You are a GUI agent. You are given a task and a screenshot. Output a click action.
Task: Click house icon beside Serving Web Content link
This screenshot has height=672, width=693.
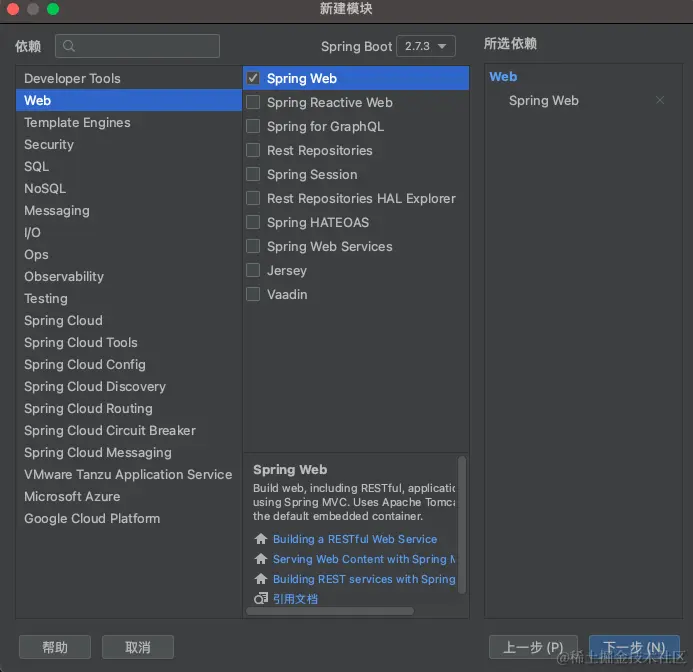pyautogui.click(x=261, y=559)
